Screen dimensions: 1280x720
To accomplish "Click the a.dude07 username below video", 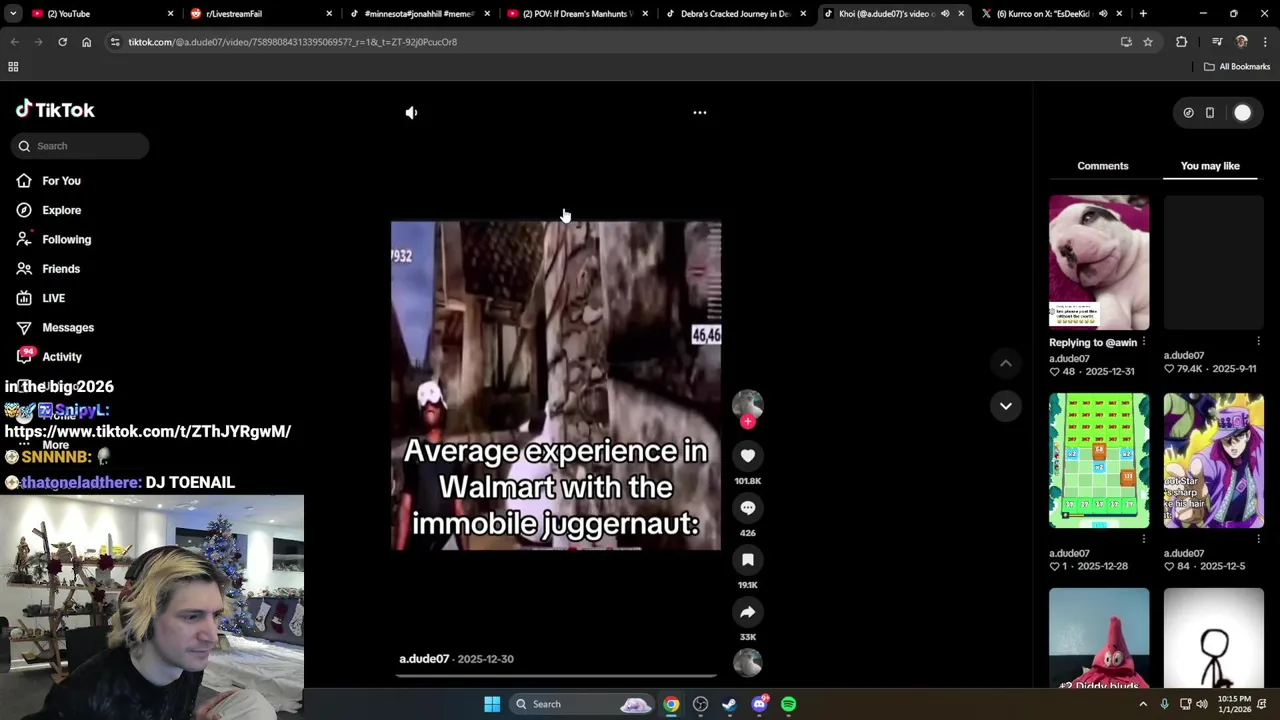I will (424, 659).
